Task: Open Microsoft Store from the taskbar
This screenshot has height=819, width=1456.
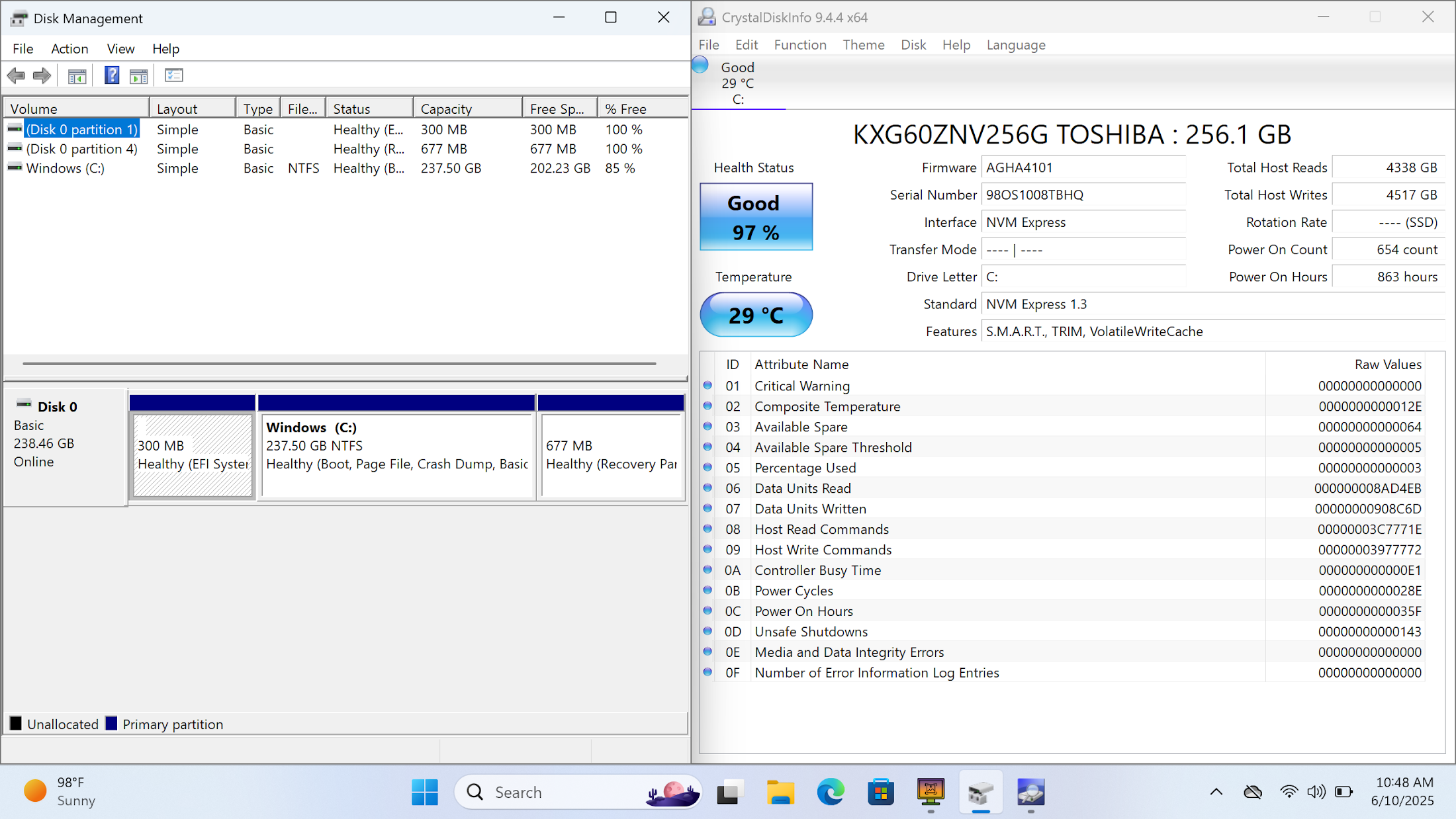Action: (x=881, y=792)
